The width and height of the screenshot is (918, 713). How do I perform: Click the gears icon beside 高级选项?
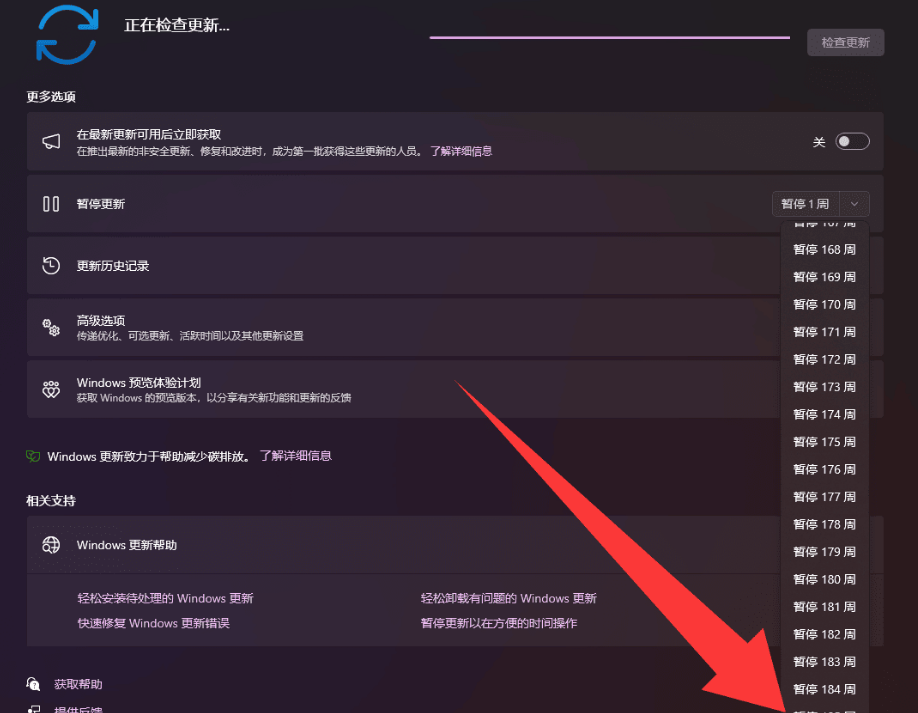coord(51,327)
